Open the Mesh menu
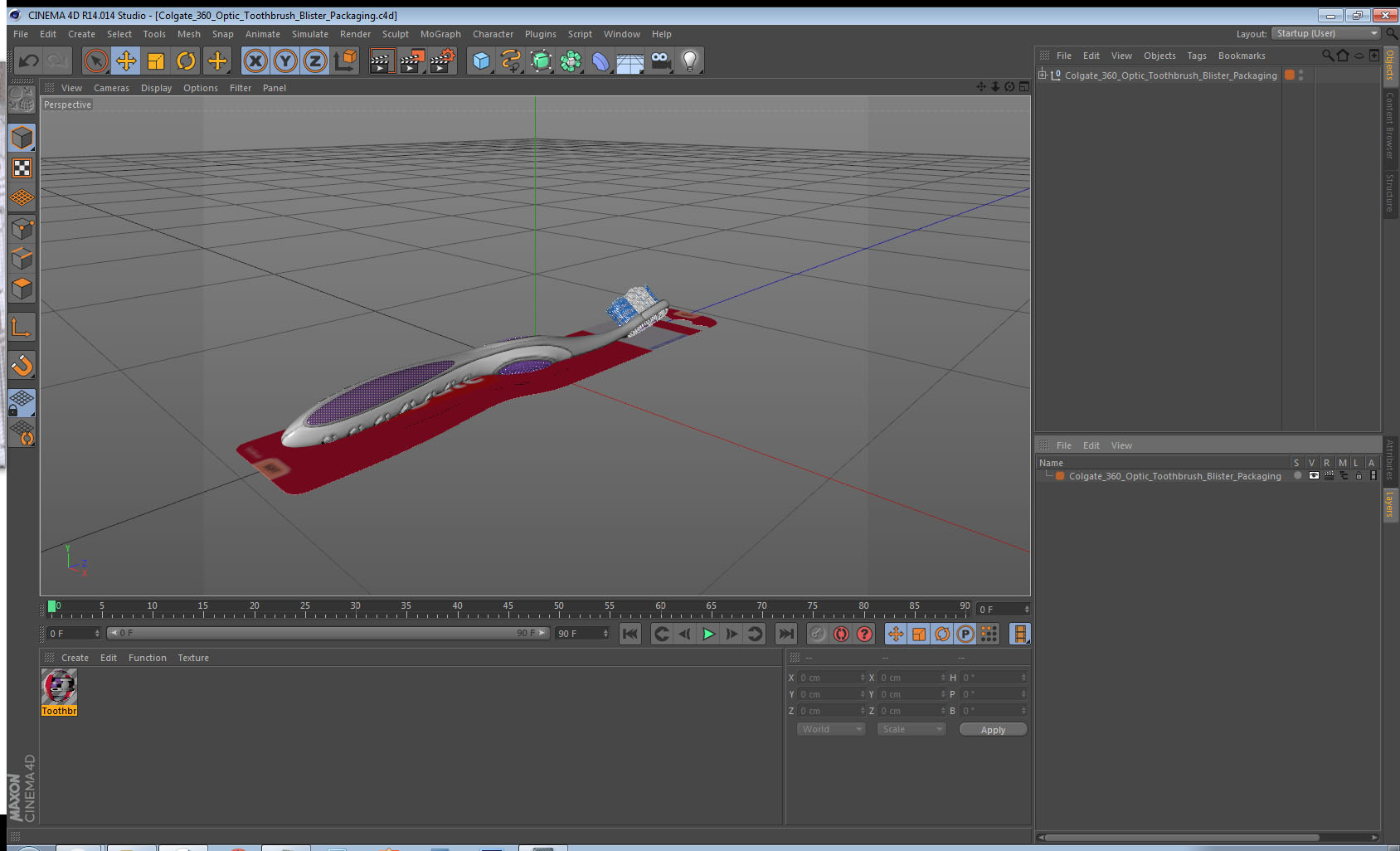Screen dimensions: 1400x851 click(188, 34)
